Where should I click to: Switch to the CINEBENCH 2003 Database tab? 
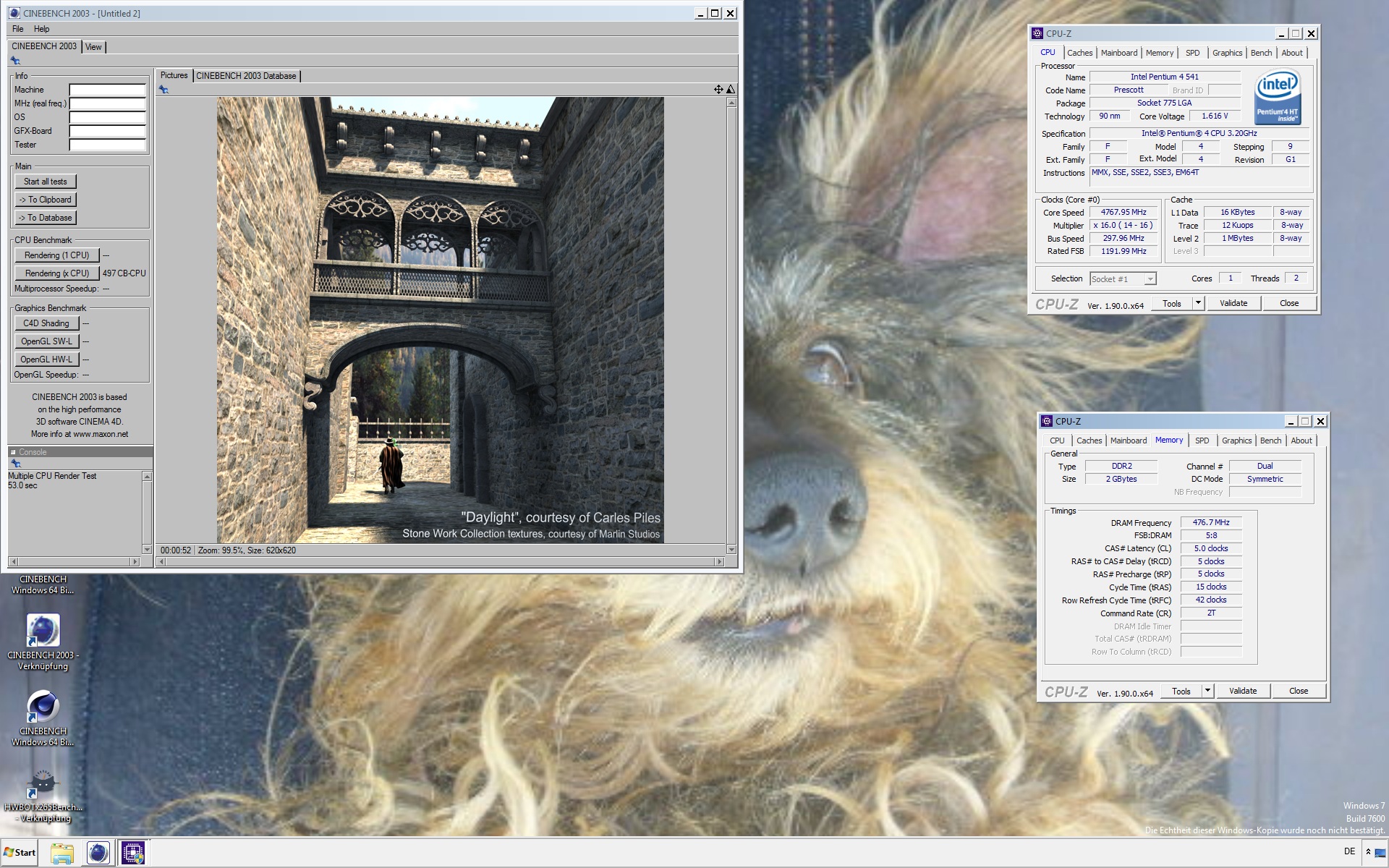point(246,76)
